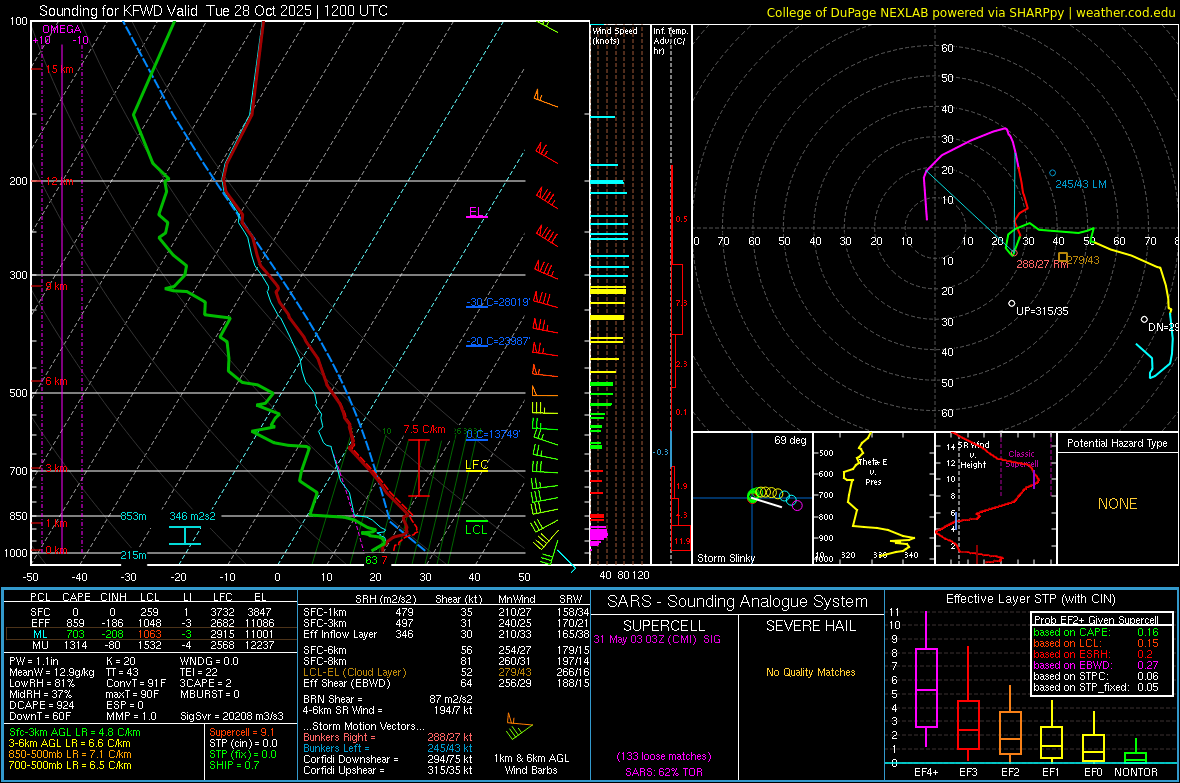Click the 'SigSvr = 20208 m3/s3' value

[232, 716]
